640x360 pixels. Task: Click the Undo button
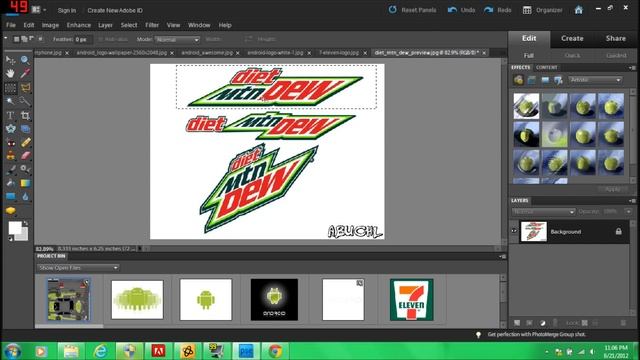[x=462, y=10]
